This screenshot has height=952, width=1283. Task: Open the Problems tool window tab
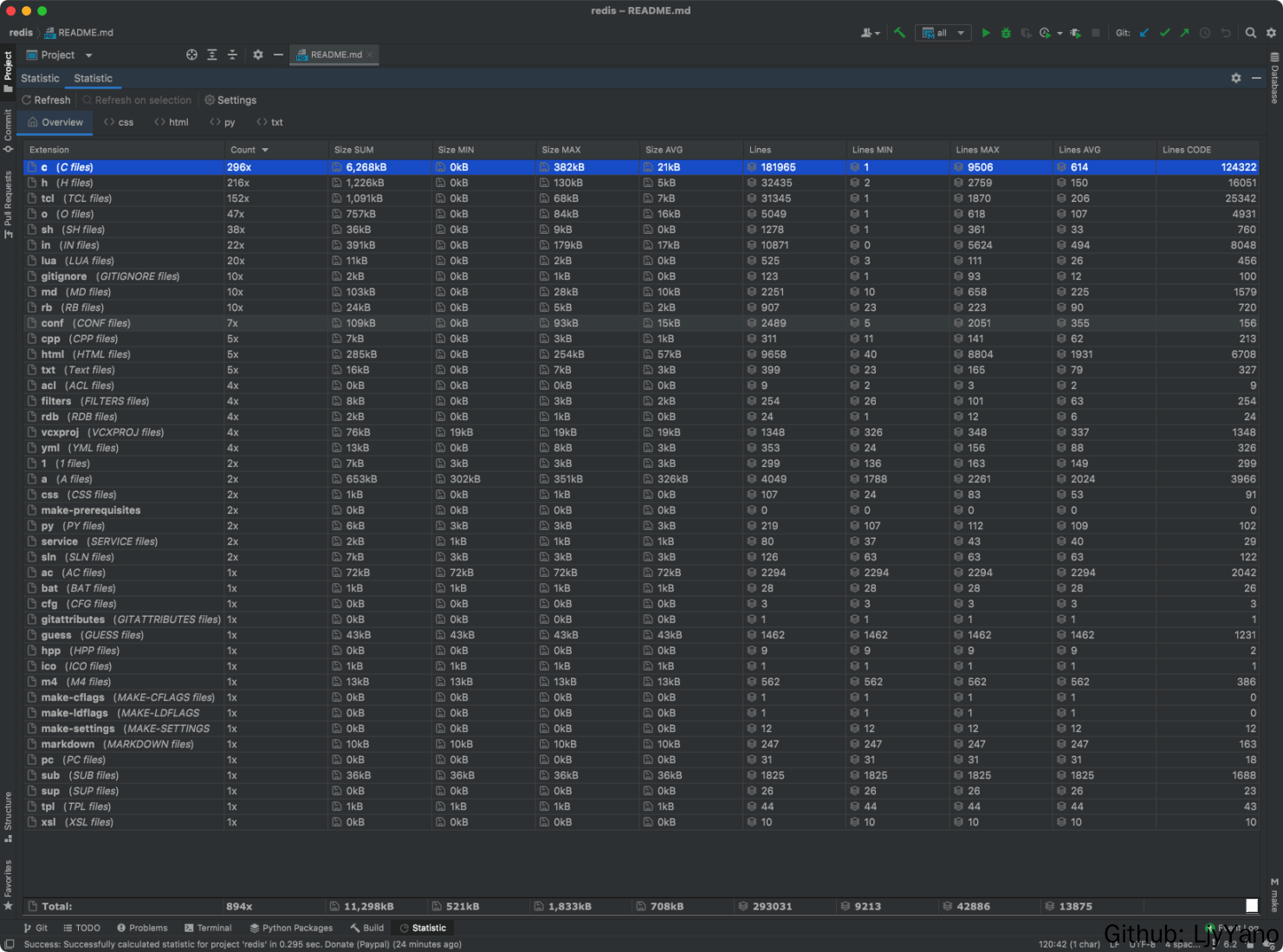pos(142,928)
